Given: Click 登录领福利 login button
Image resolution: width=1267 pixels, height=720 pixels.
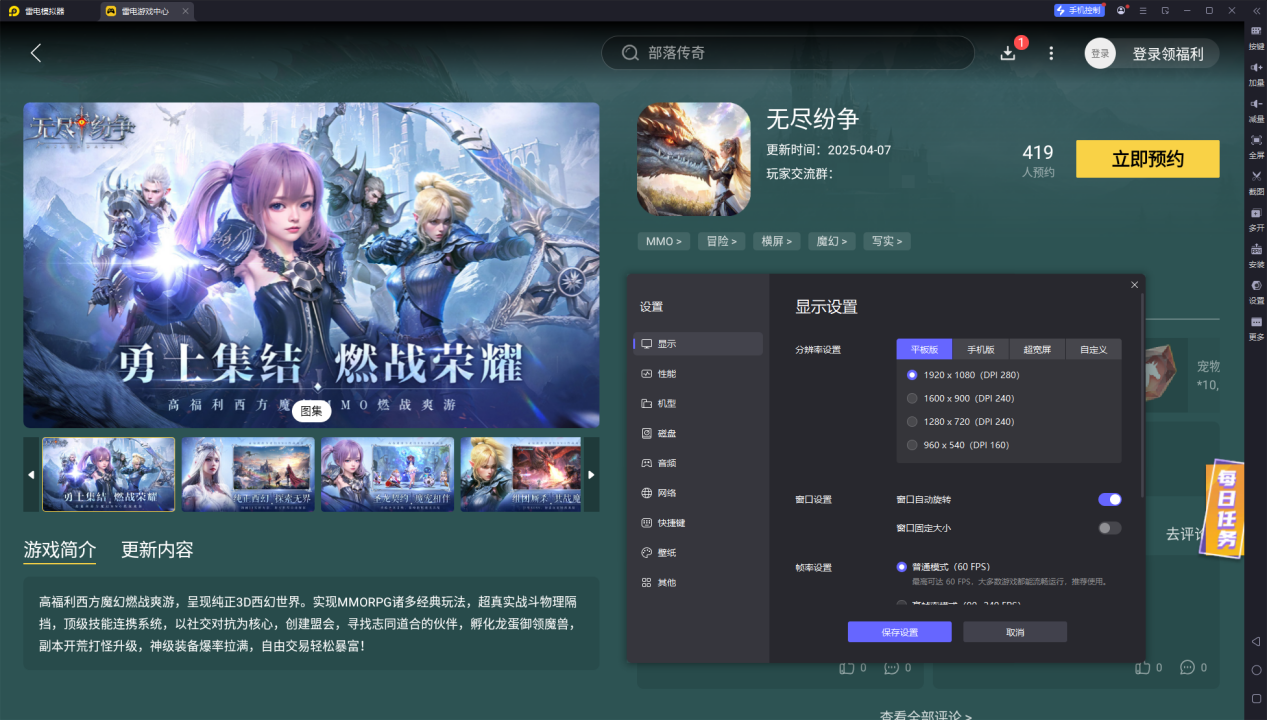Looking at the screenshot, I should tap(1168, 54).
